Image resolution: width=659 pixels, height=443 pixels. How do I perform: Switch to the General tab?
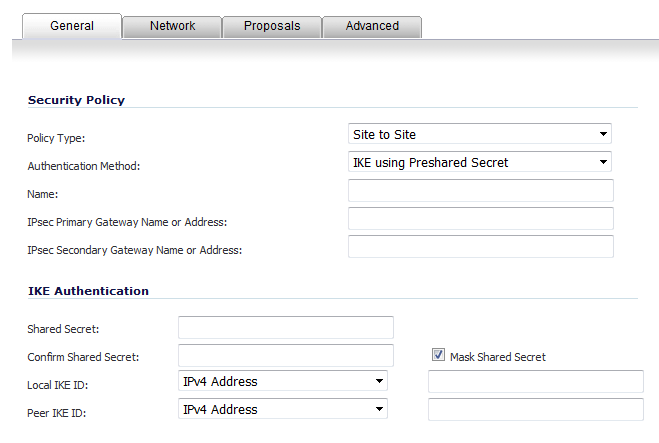pyautogui.click(x=72, y=26)
